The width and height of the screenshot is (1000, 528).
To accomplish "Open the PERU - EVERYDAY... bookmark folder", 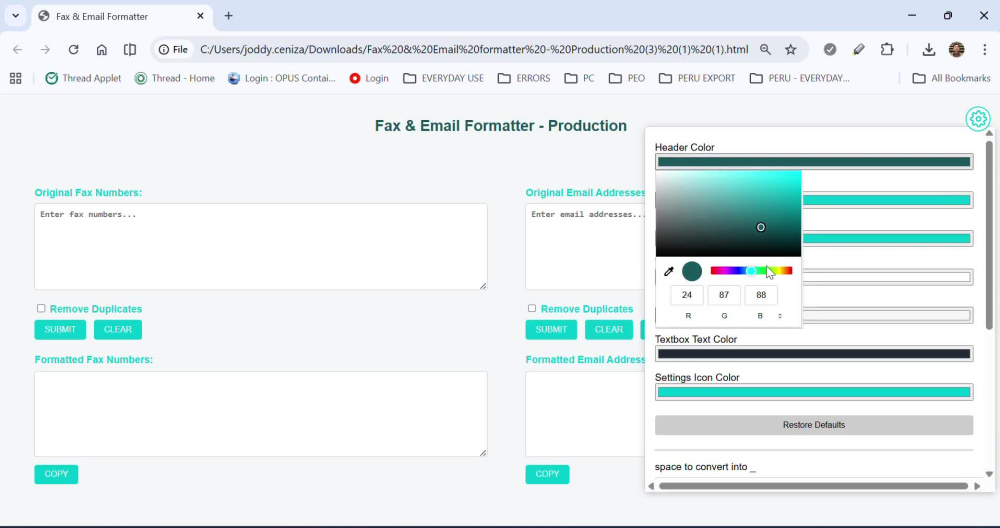I will pos(799,78).
